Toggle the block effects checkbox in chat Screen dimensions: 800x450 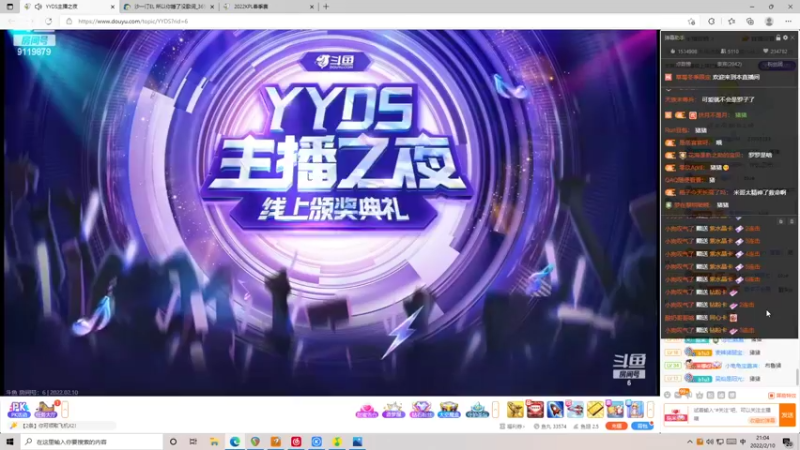tap(771, 395)
